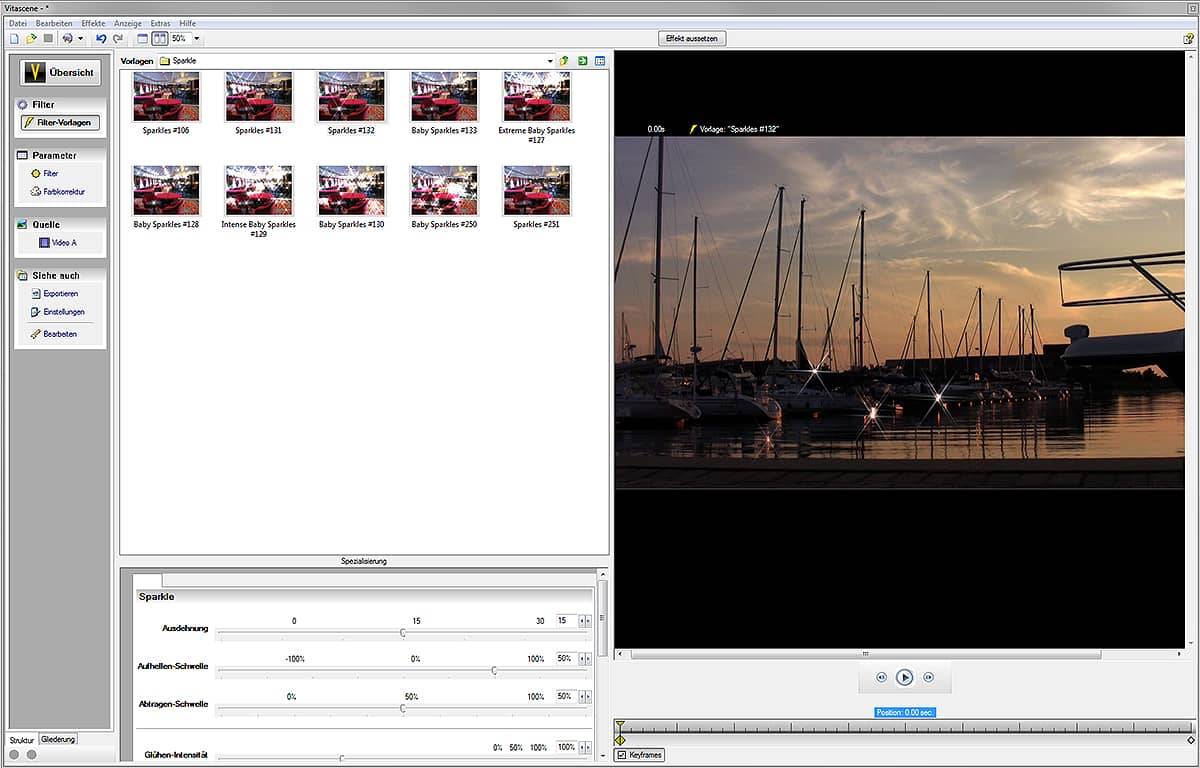Viewport: 1200px width, 768px height.
Task: Select the Baby Sparkles #133 thumbnail
Action: 444,97
